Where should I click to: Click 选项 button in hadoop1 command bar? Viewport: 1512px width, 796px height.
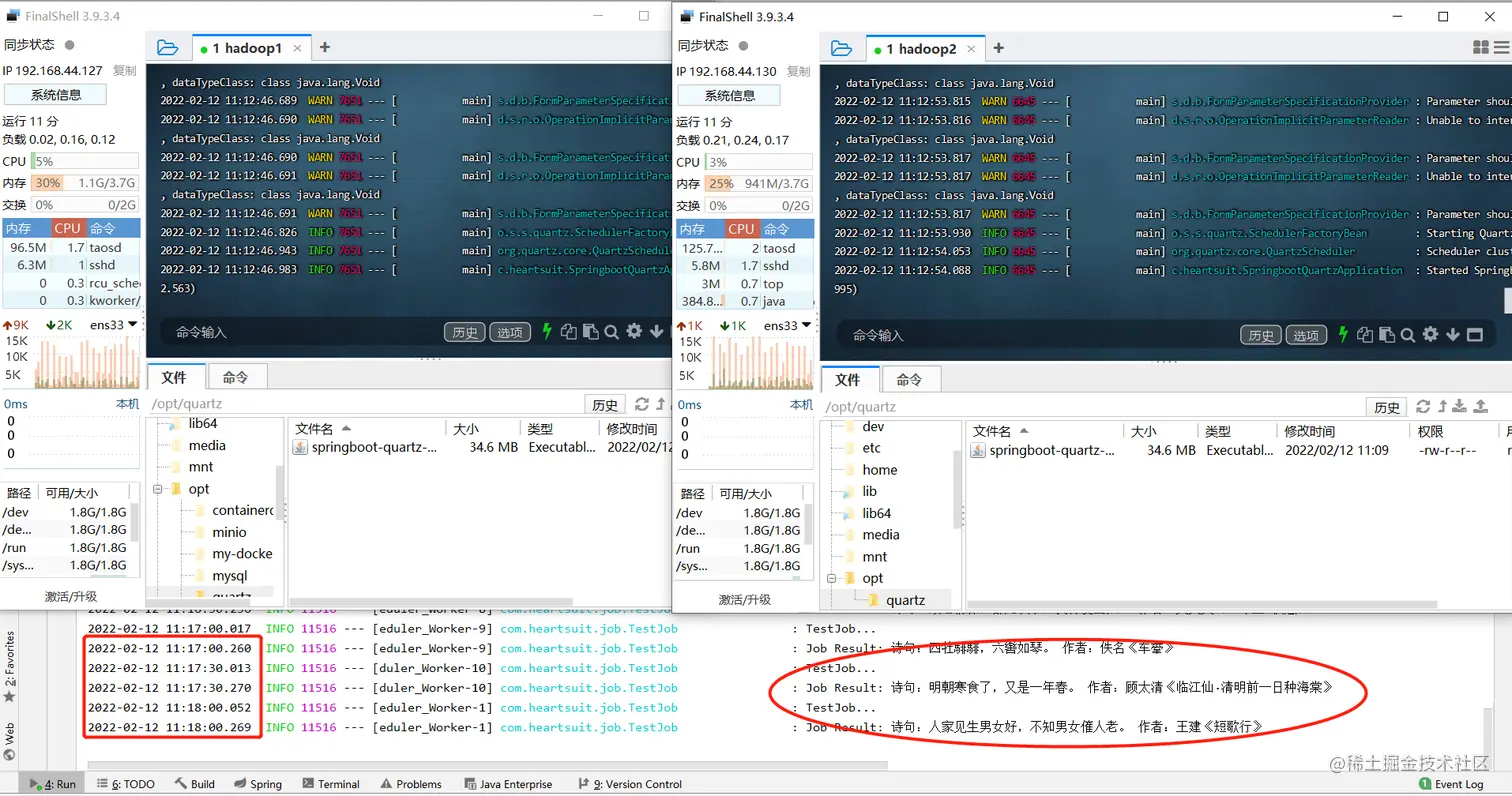510,333
